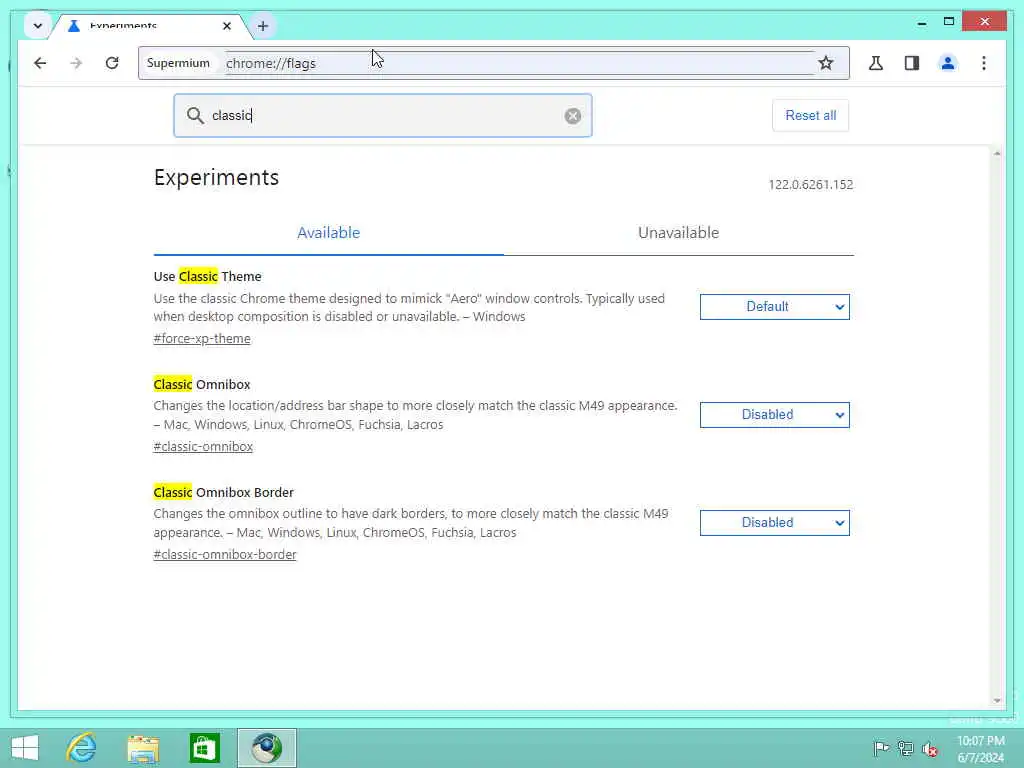Select the Experiments browser tab

(149, 26)
